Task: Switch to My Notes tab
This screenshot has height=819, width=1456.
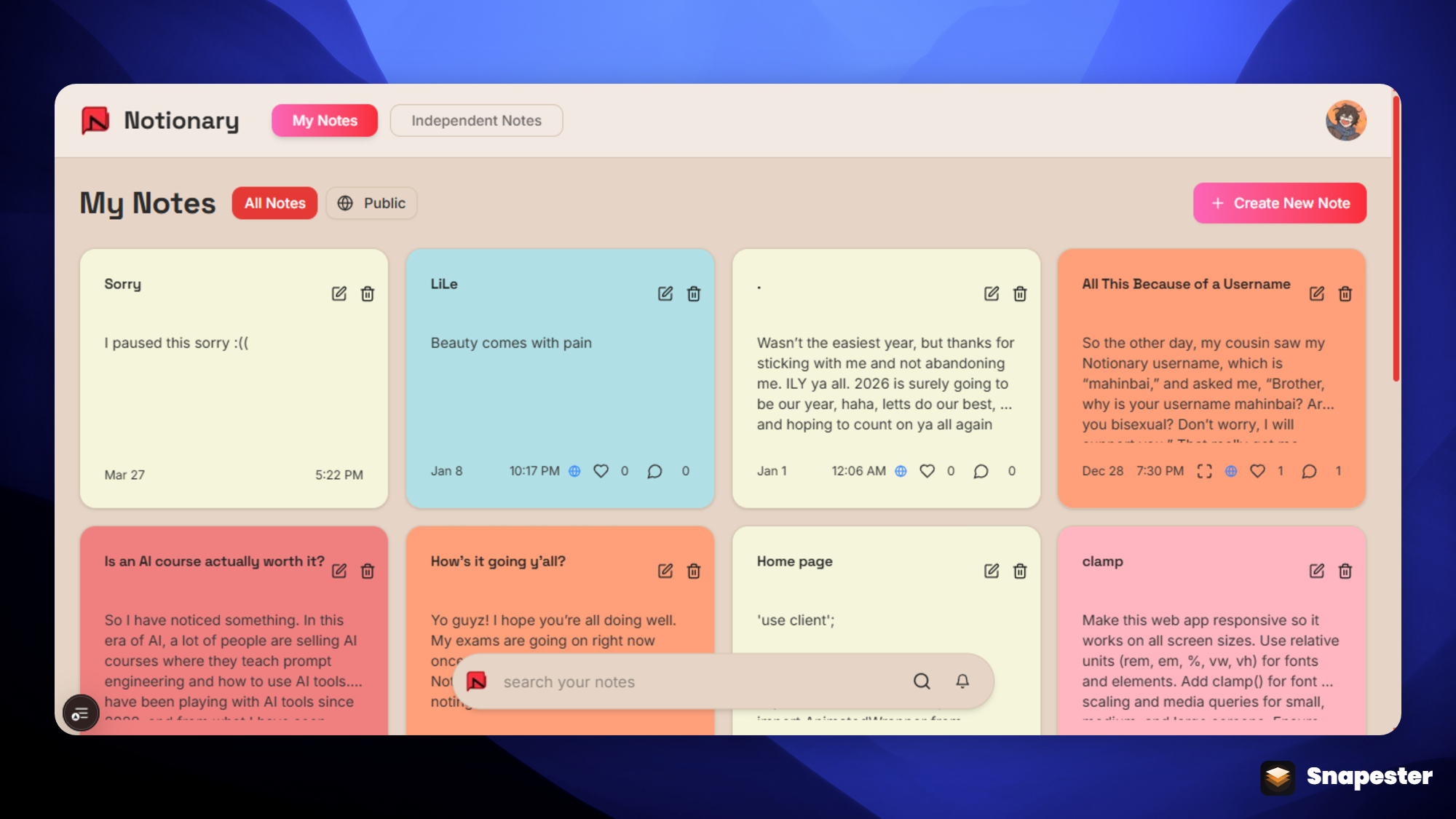Action: [325, 120]
